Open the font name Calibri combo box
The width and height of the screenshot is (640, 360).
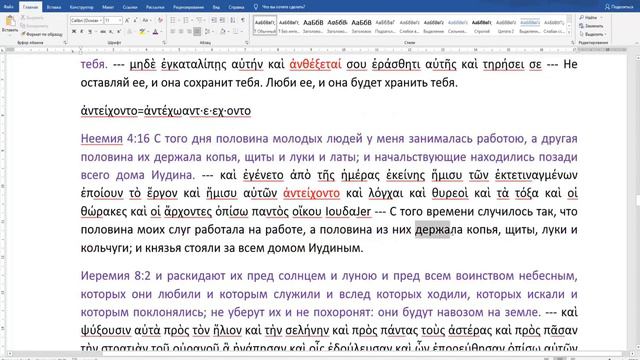tap(86, 20)
